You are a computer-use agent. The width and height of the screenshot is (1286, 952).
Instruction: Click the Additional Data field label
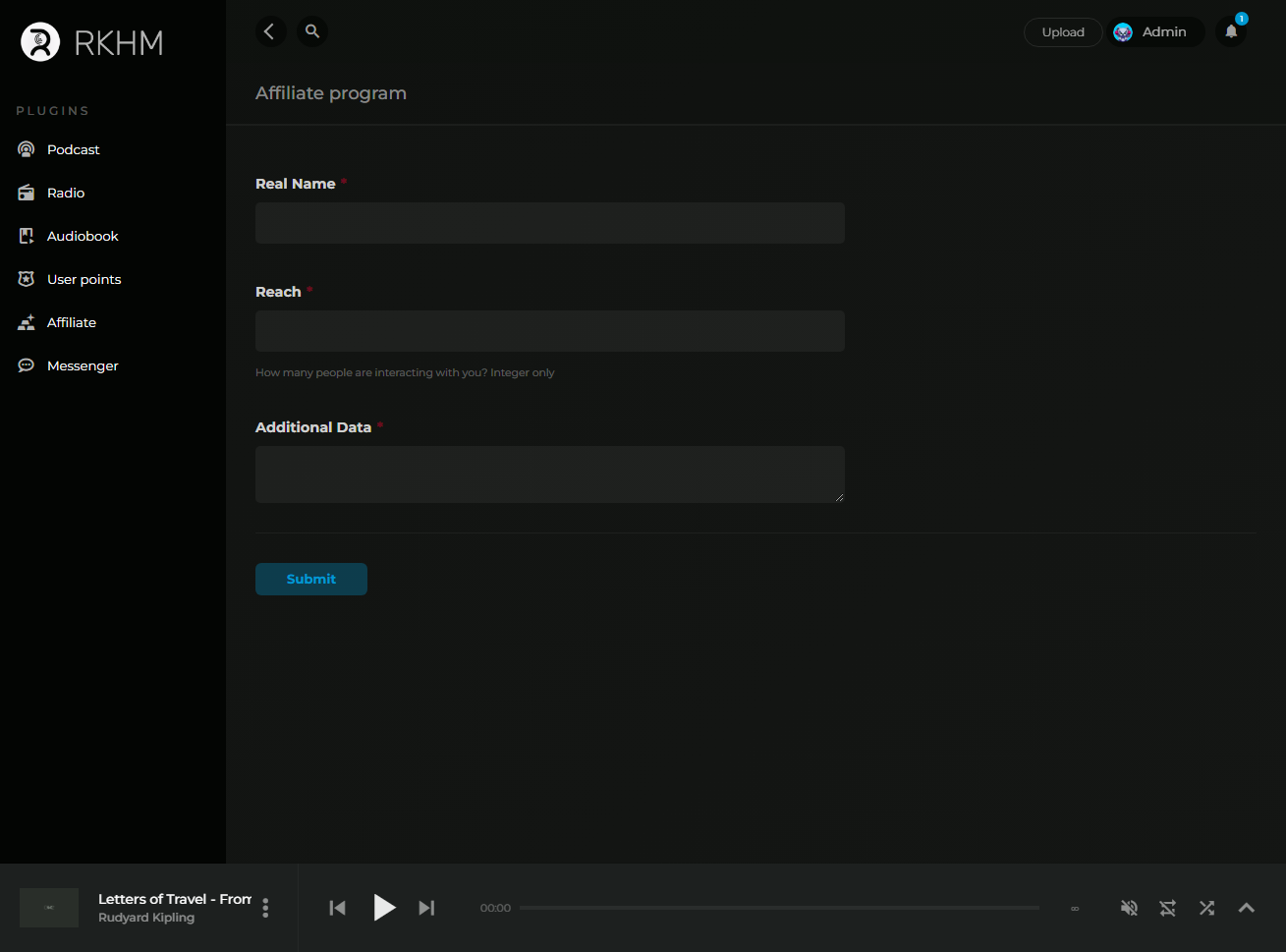click(313, 427)
